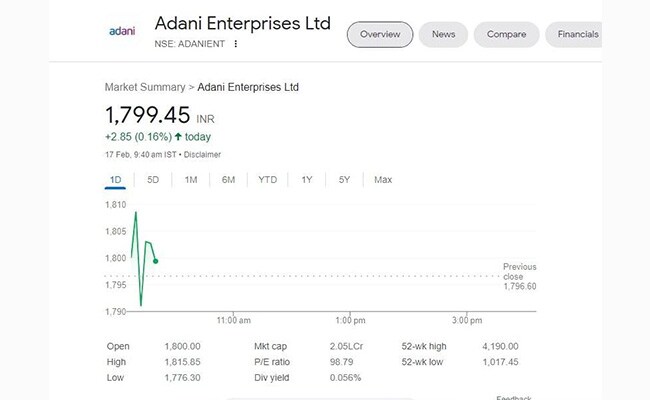This screenshot has width=650, height=400.
Task: Choose the 6M time range
Action: pos(228,180)
